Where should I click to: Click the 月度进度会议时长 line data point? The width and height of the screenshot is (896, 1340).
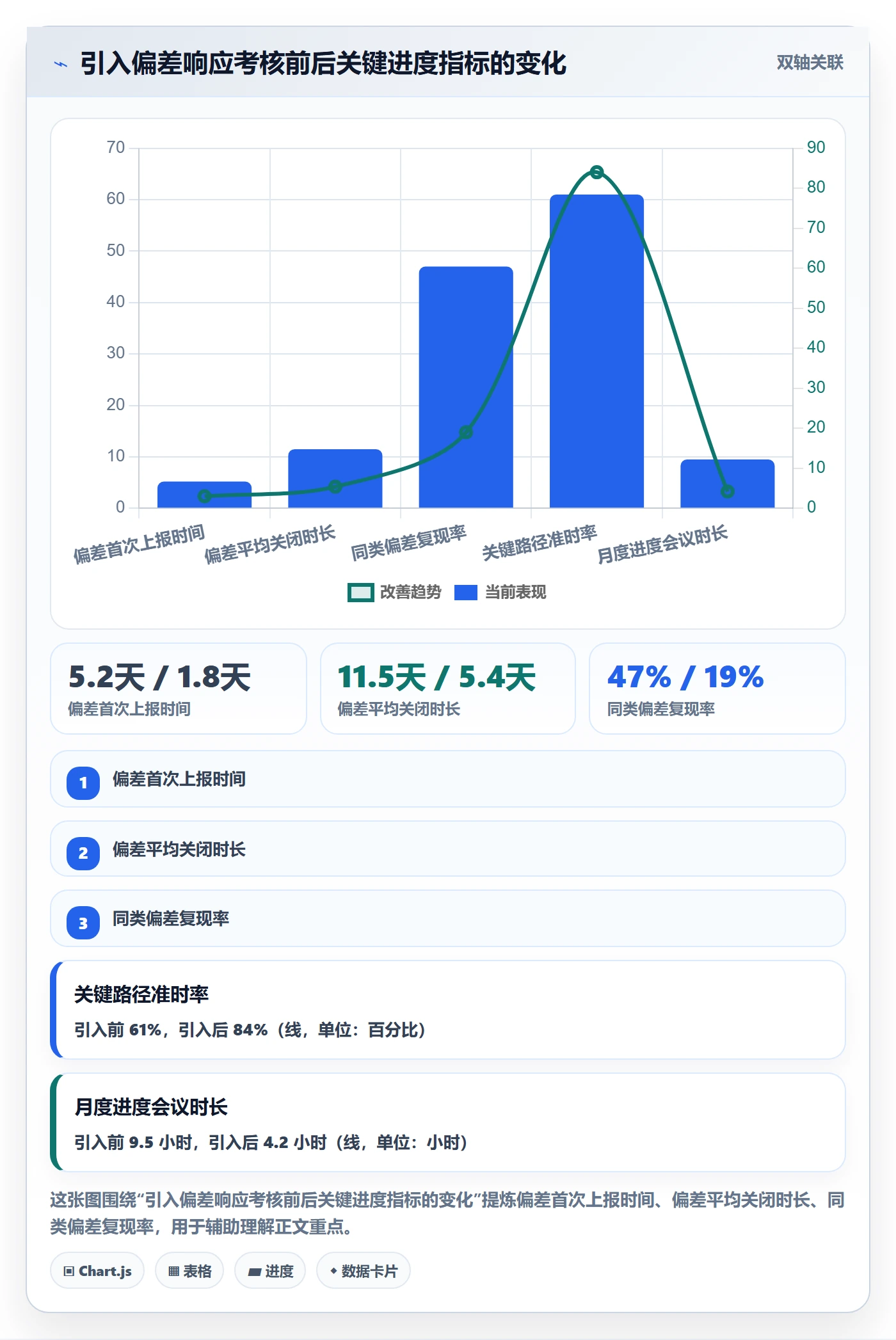click(728, 491)
